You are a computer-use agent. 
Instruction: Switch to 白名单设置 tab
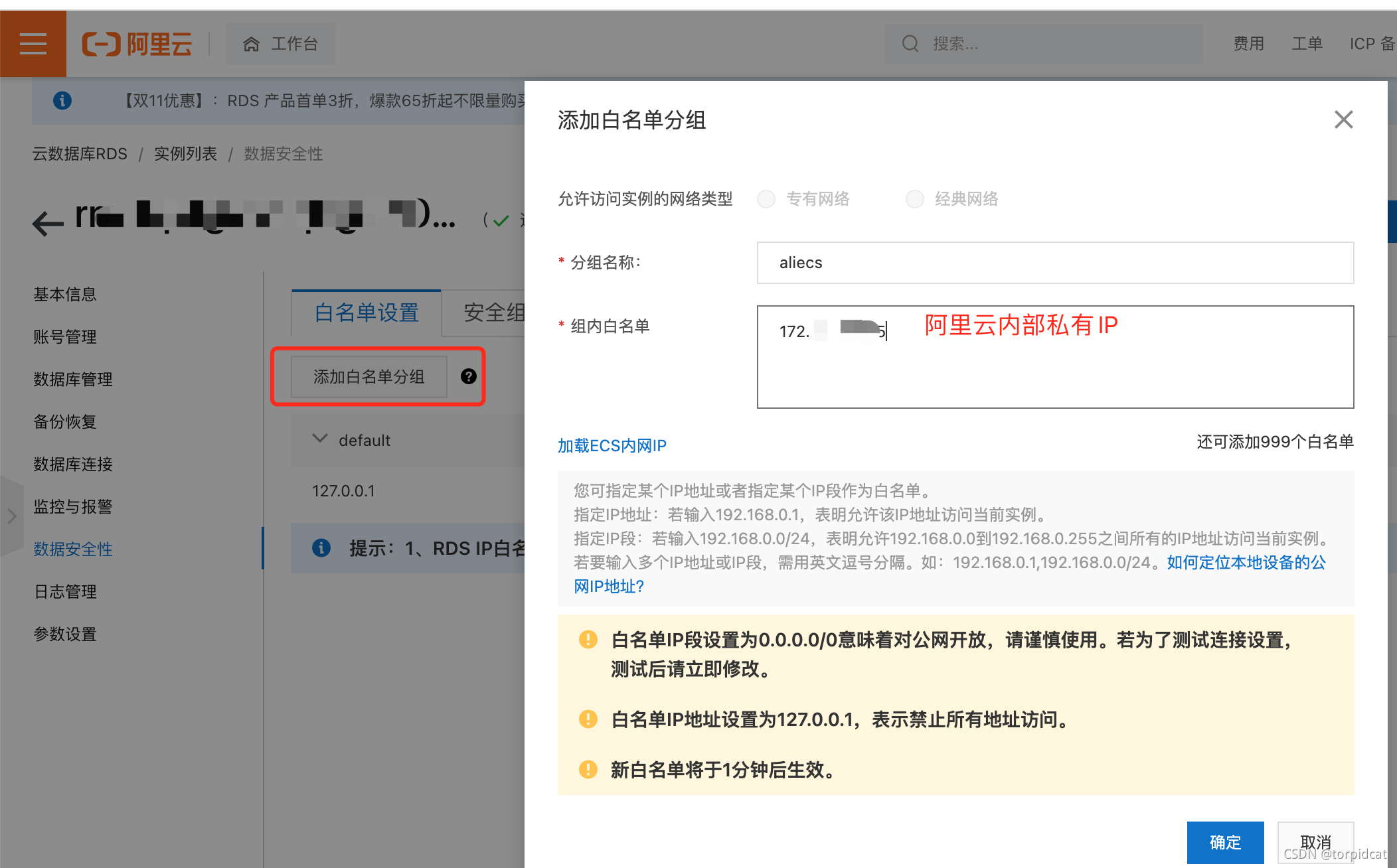pos(367,313)
